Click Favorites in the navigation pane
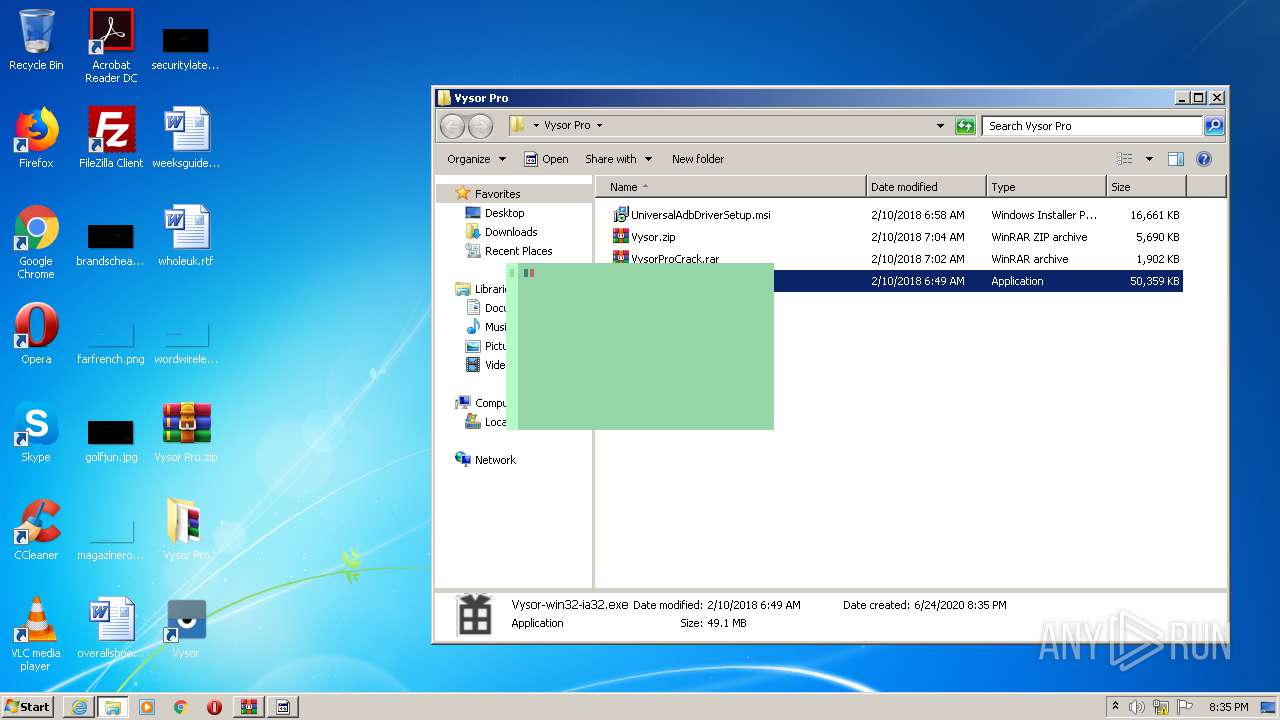The width and height of the screenshot is (1280, 720). [497, 194]
